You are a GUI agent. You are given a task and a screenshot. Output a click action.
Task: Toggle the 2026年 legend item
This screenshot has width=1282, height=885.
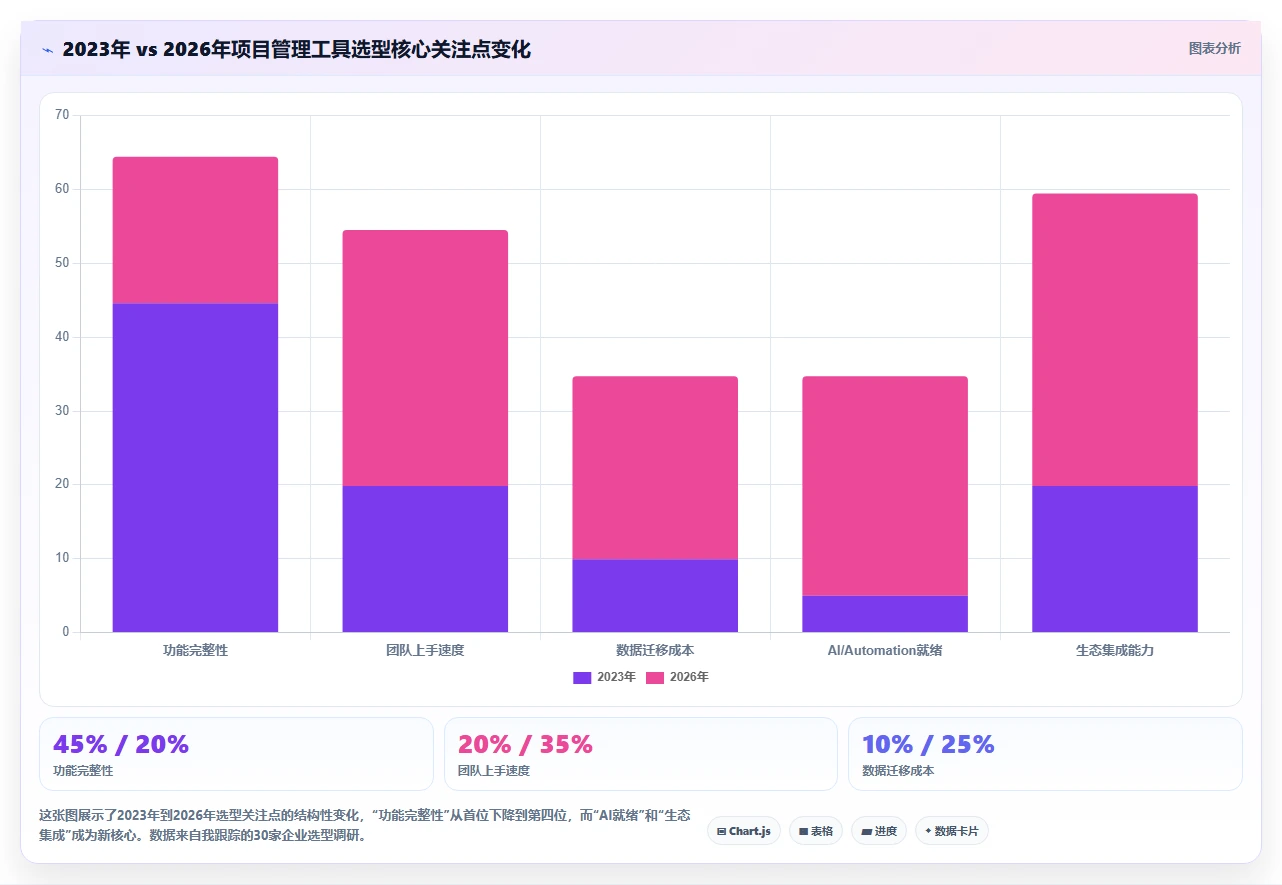(x=677, y=677)
